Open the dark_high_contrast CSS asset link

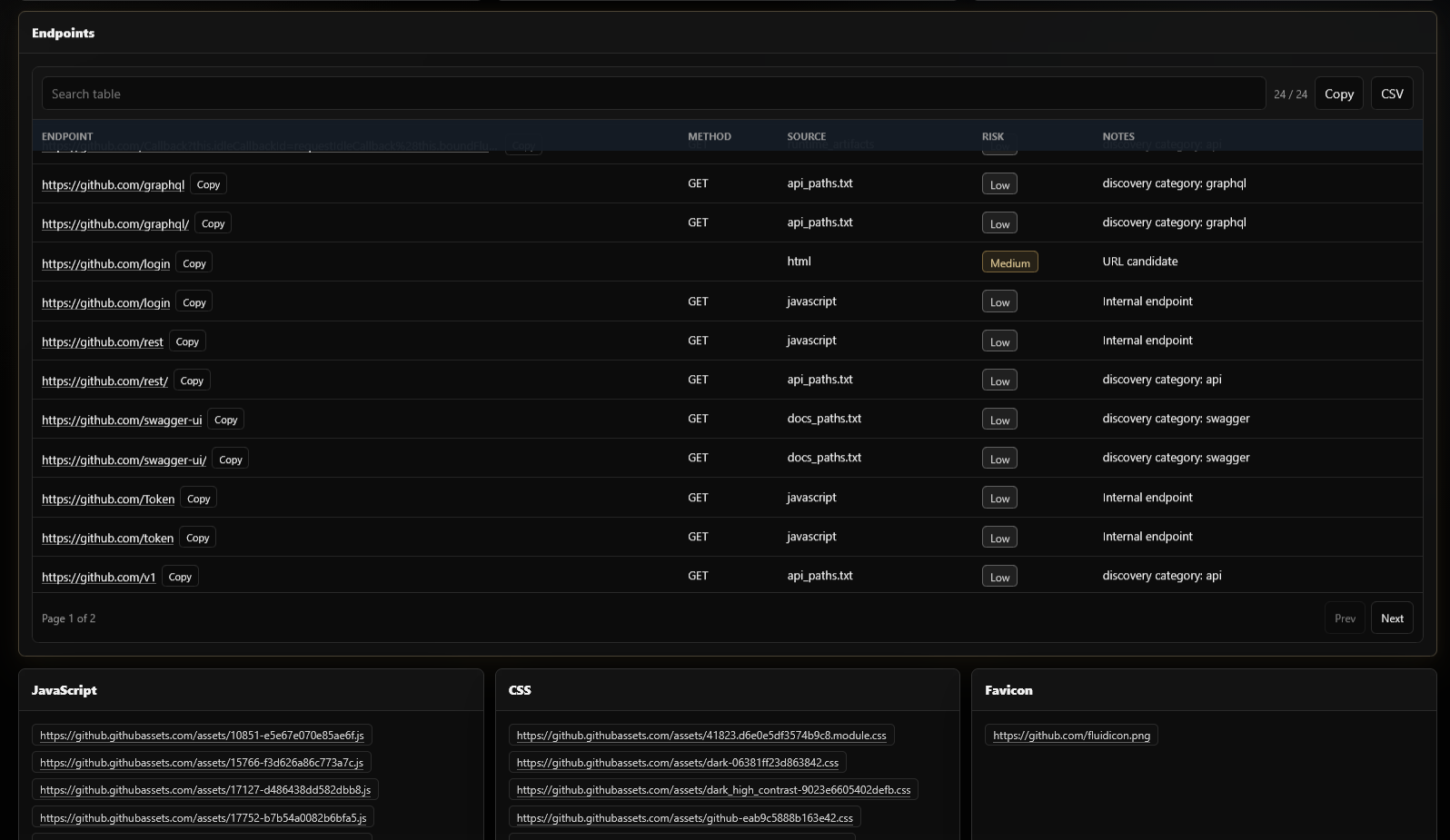(x=713, y=790)
